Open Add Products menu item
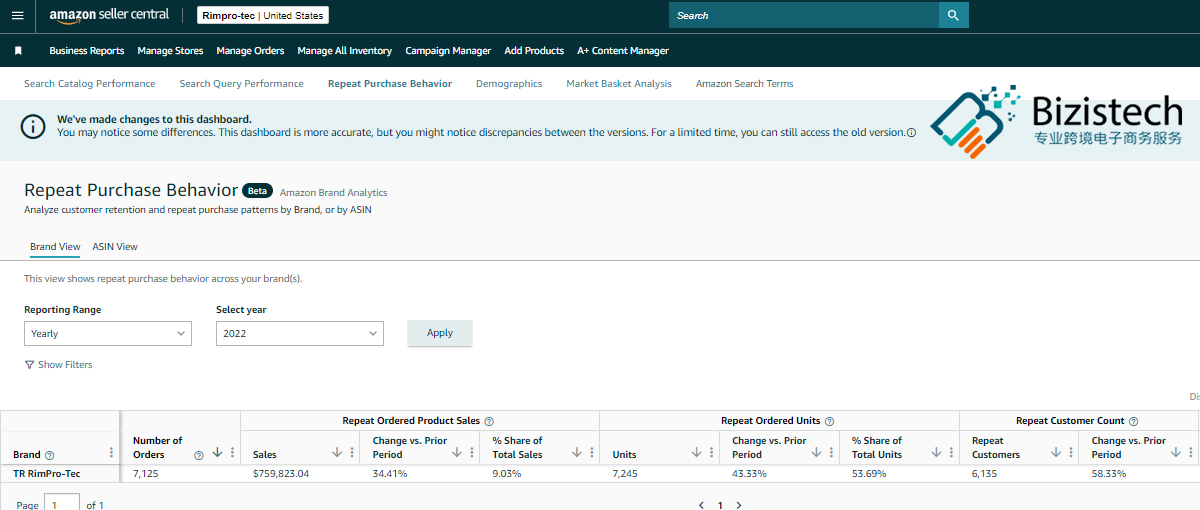This screenshot has width=1200, height=510. 534,51
